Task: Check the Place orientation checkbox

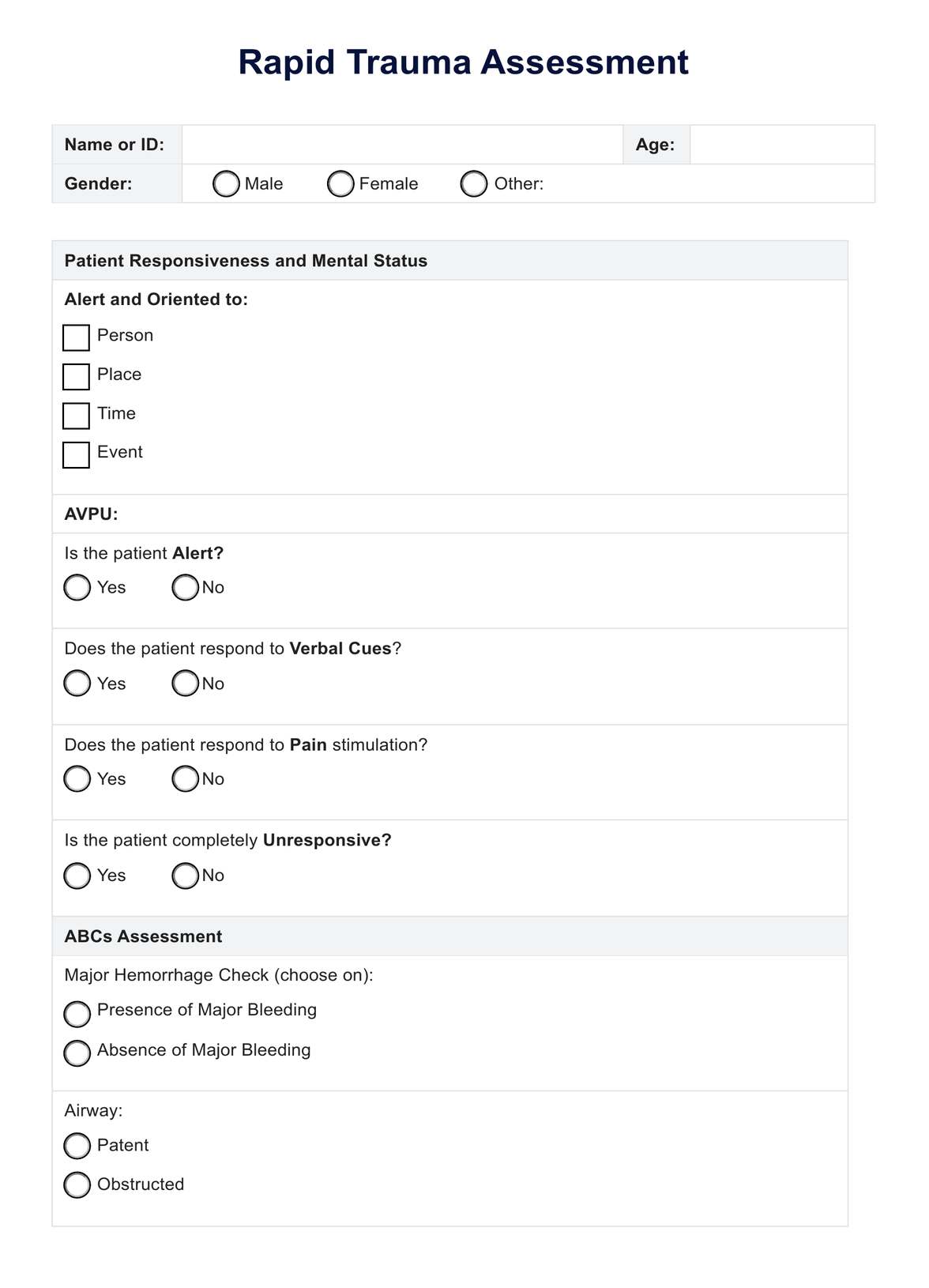Action: [x=76, y=377]
